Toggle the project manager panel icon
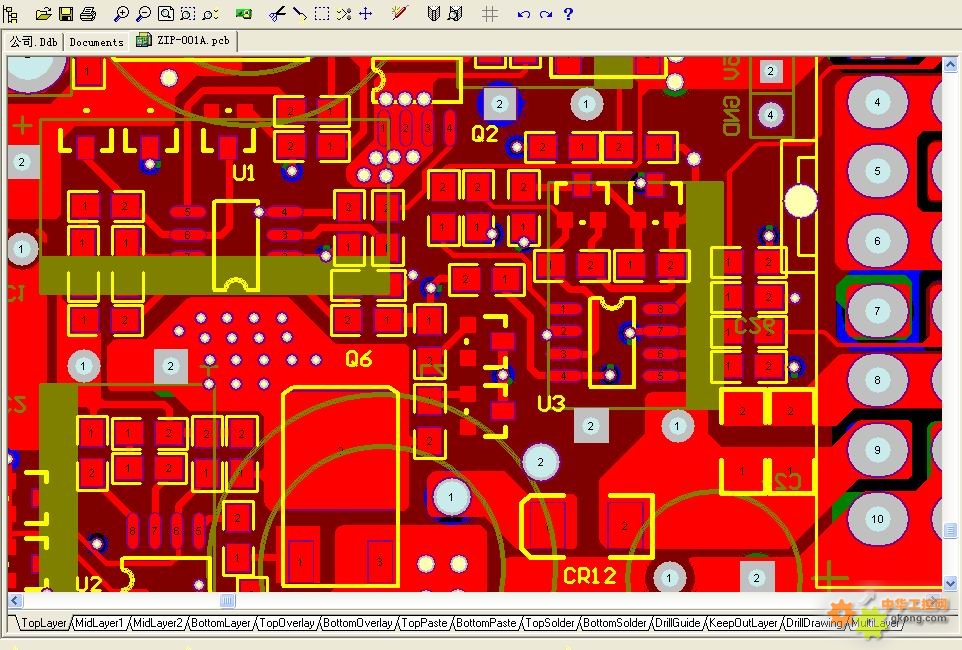Viewport: 962px width, 650px height. 10,14
